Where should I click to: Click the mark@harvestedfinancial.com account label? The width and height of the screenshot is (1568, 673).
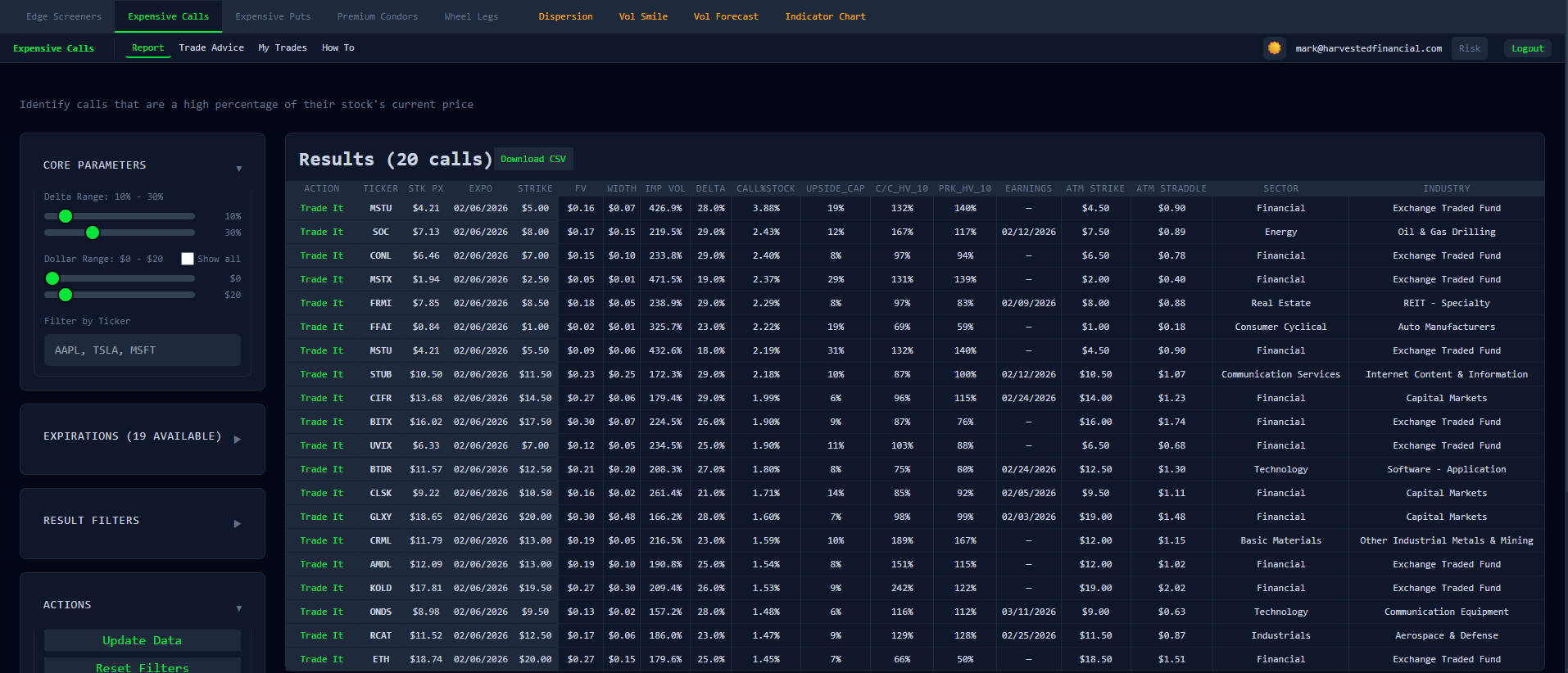tap(1368, 48)
